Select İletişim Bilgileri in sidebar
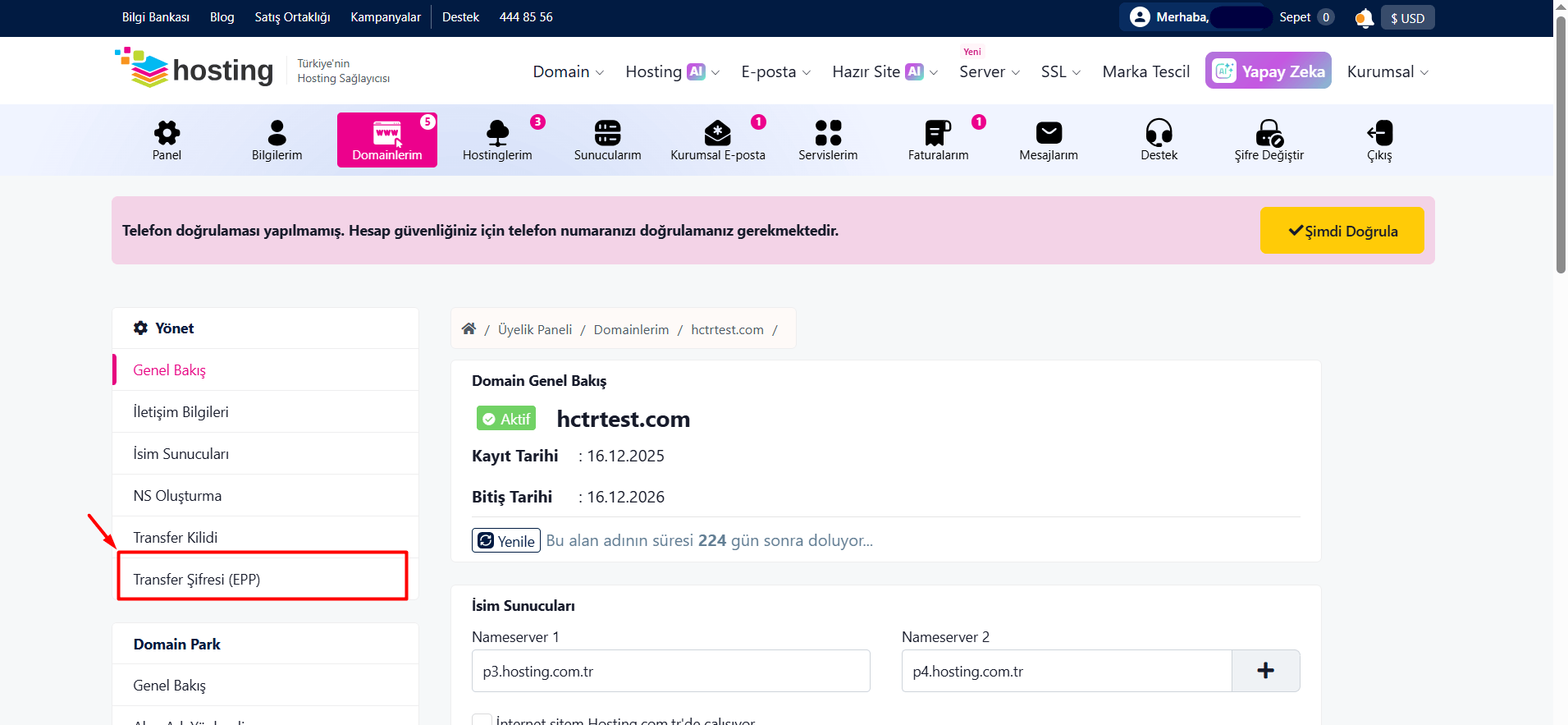Viewport: 1568px width, 725px height. click(265, 411)
